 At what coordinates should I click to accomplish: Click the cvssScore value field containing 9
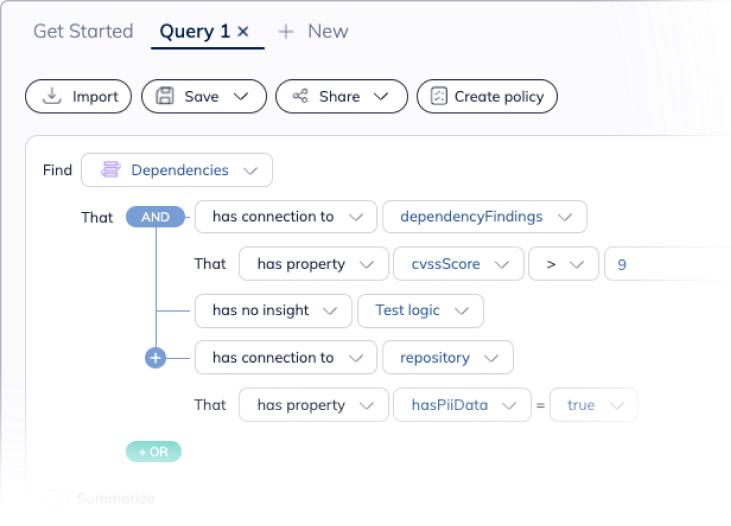point(665,264)
